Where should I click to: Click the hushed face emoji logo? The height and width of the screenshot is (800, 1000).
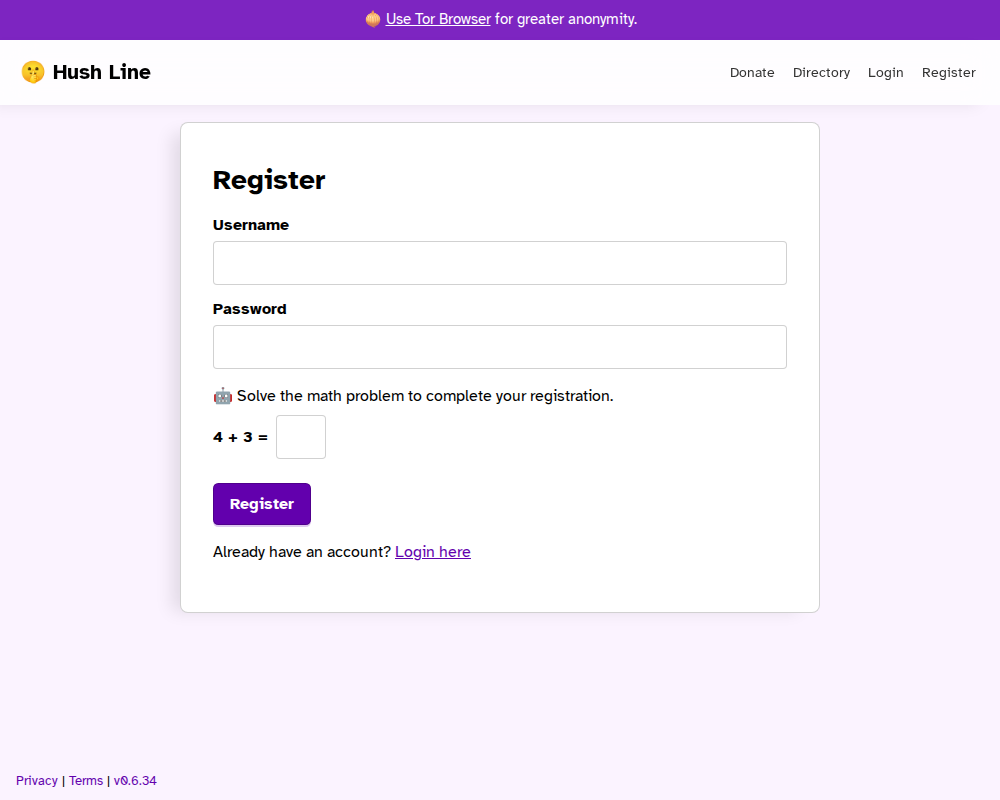tap(33, 72)
